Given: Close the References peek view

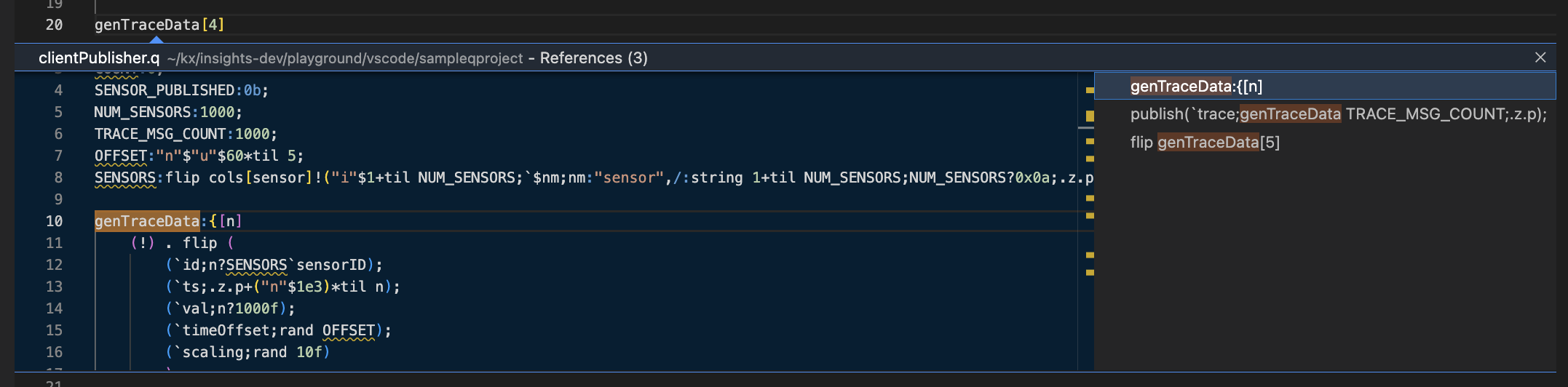Looking at the screenshot, I should pos(1540,57).
